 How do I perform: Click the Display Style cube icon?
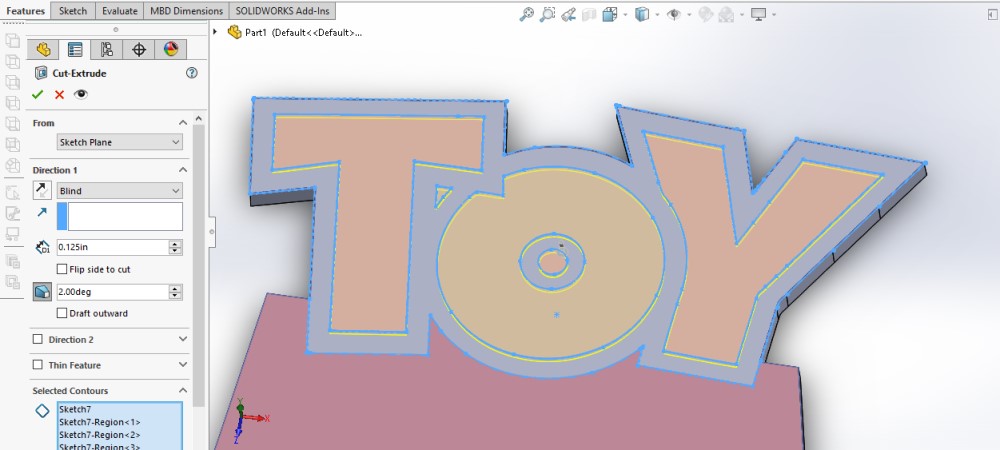point(642,14)
